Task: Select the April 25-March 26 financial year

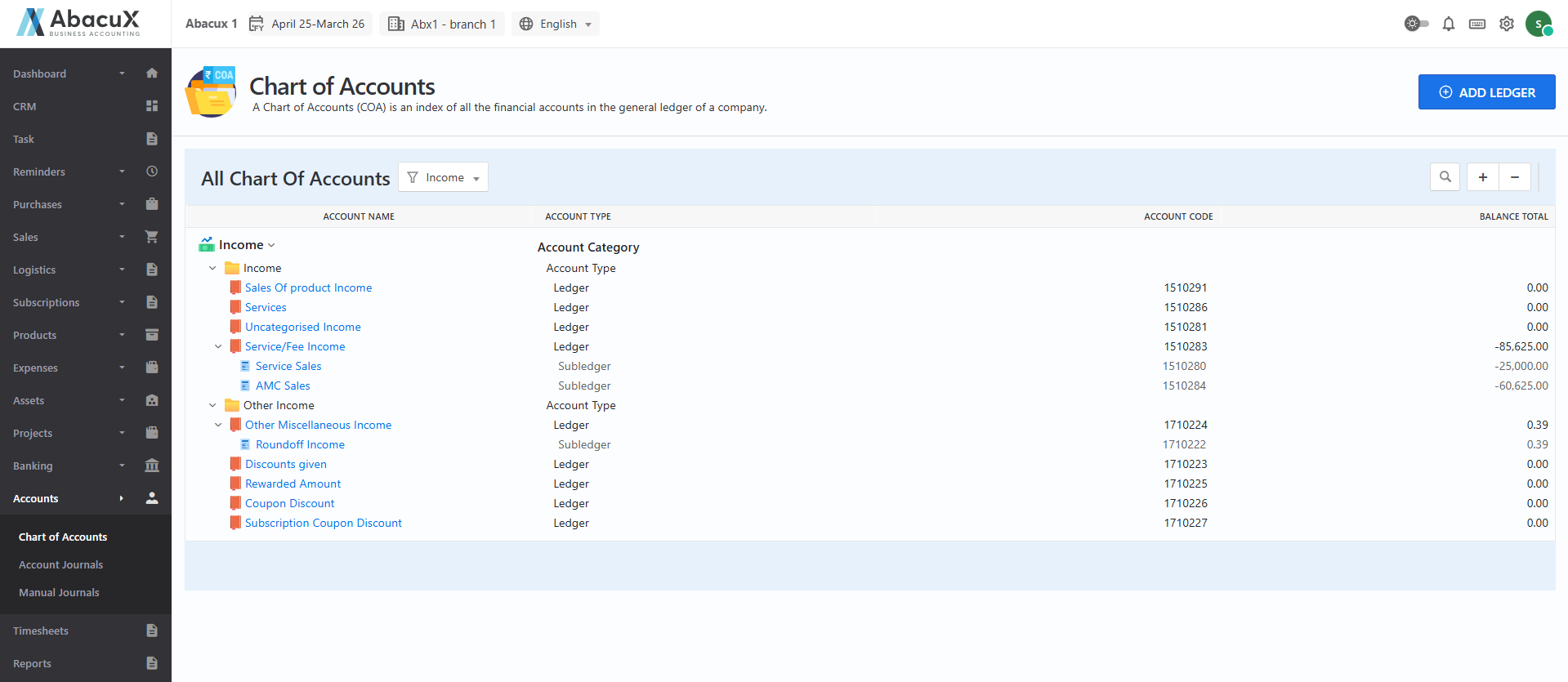Action: click(308, 24)
